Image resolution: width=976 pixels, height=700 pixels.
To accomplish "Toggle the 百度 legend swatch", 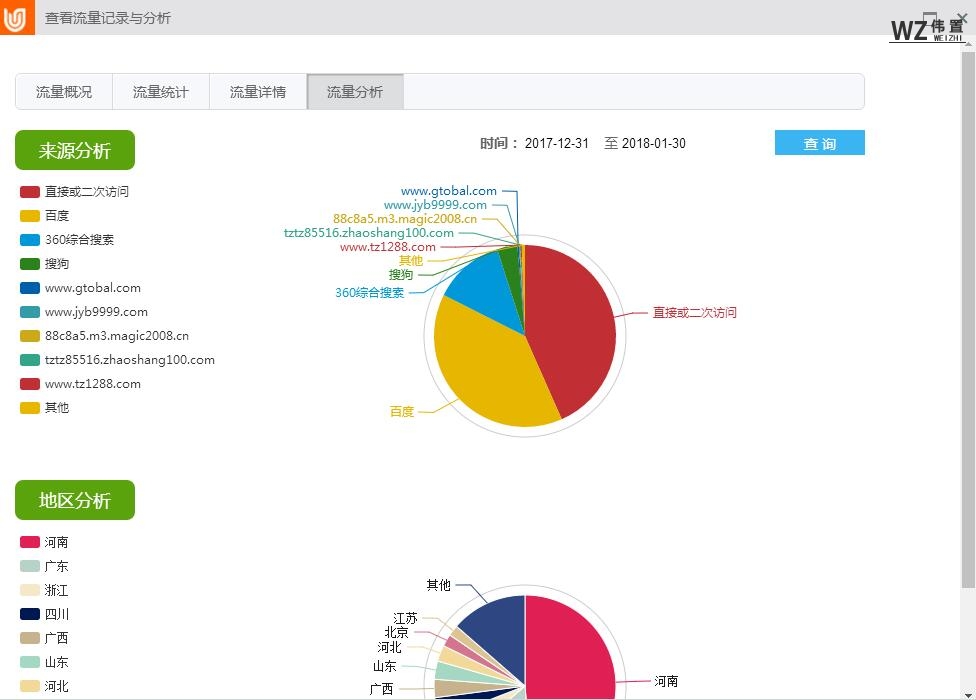I will point(30,216).
